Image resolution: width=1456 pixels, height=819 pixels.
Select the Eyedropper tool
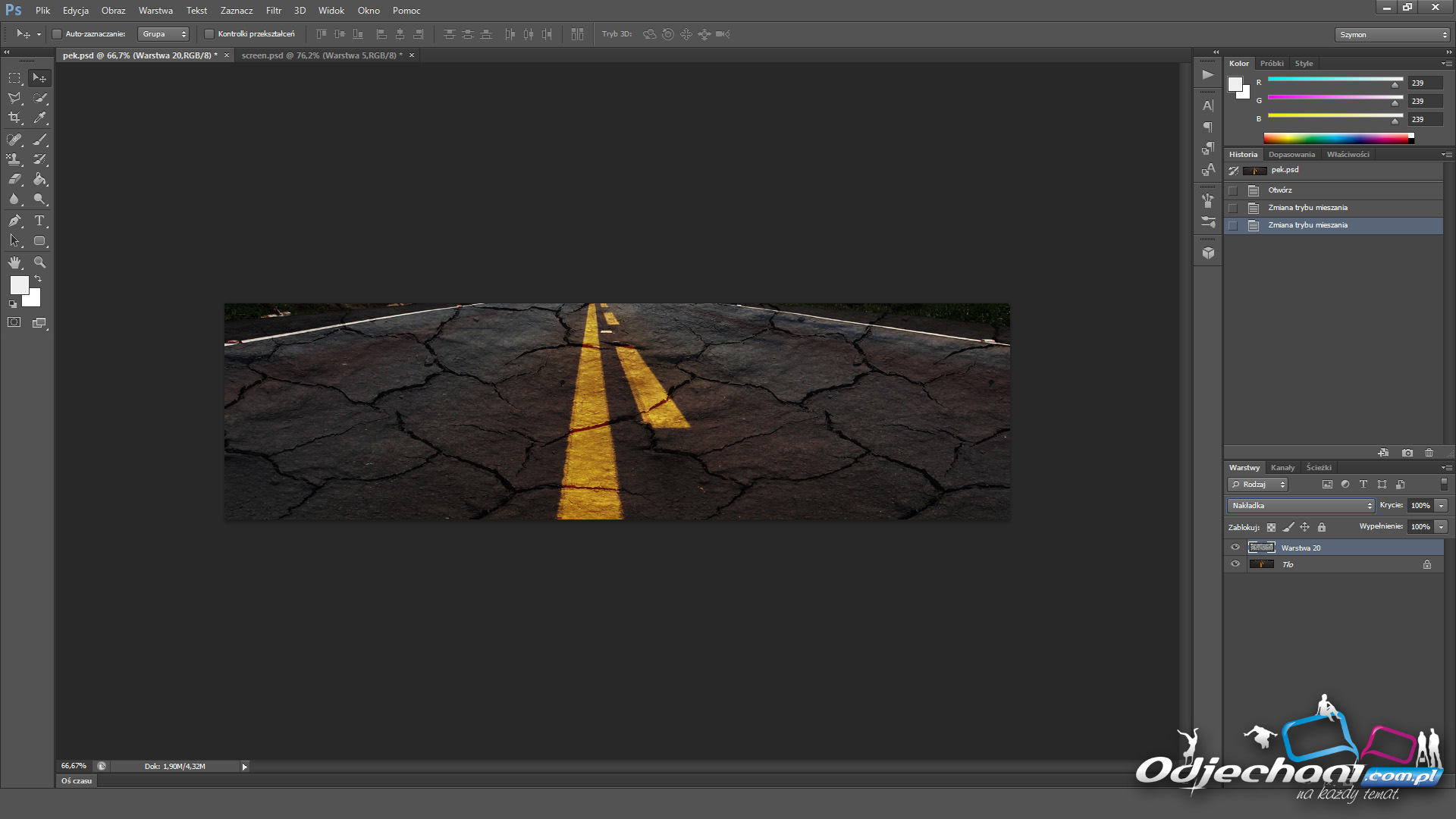pyautogui.click(x=39, y=118)
